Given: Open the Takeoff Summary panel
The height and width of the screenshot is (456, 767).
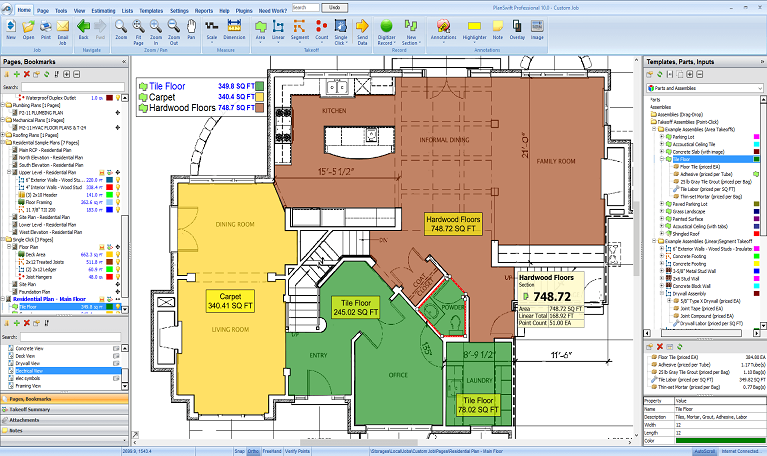Looking at the screenshot, I should click(x=65, y=410).
